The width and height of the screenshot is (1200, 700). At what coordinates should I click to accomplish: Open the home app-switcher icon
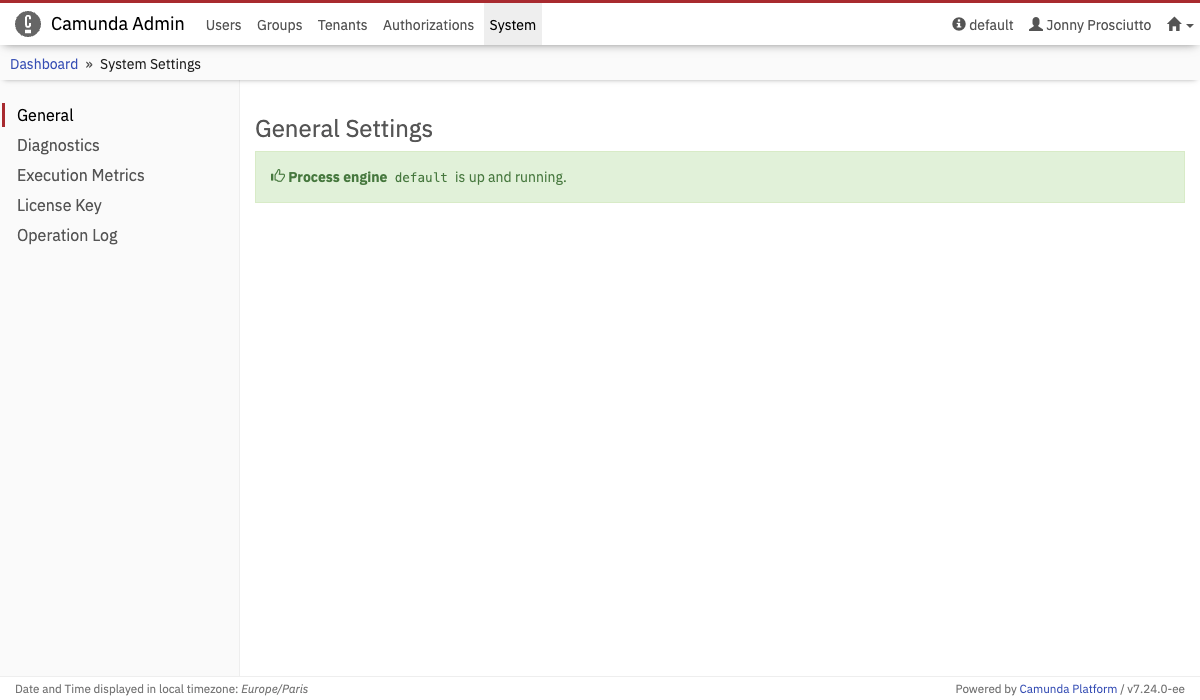coord(1176,24)
